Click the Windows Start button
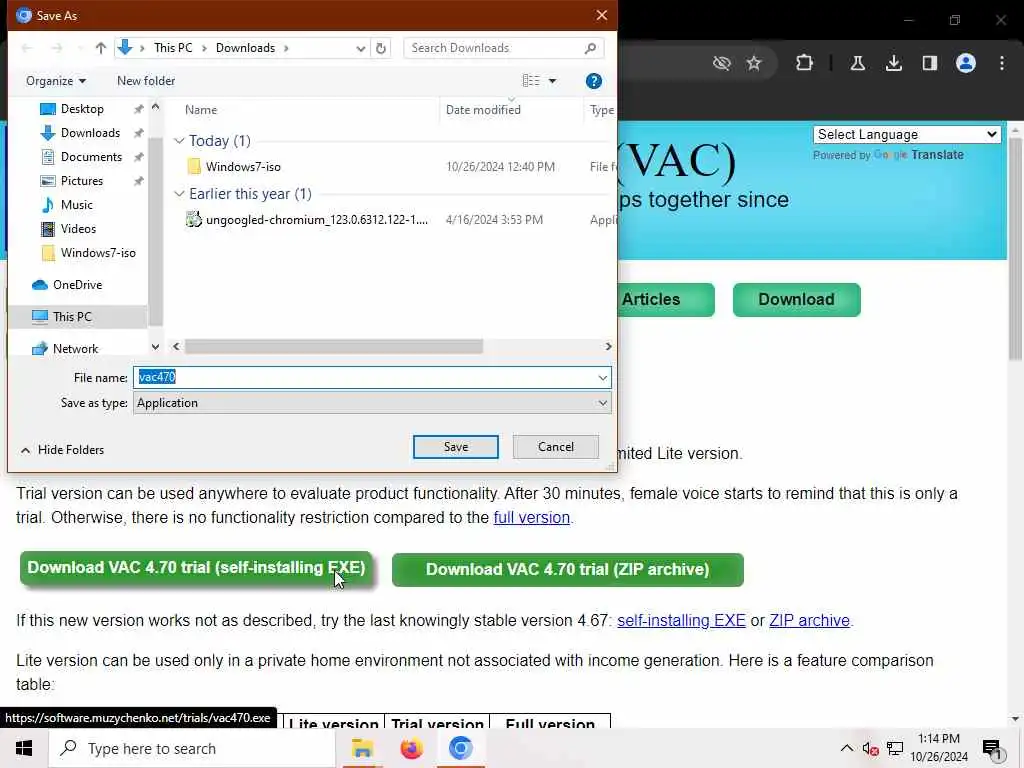Screen dimensions: 1024x768 [24, 748]
